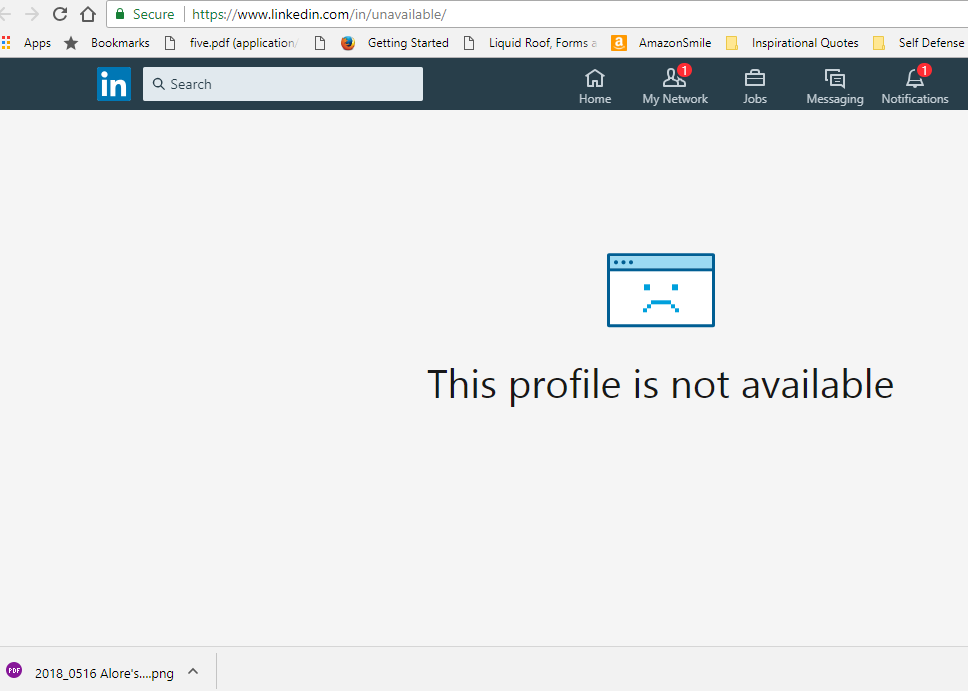Open the Liquid Roof, Forms bookmark

(531, 43)
